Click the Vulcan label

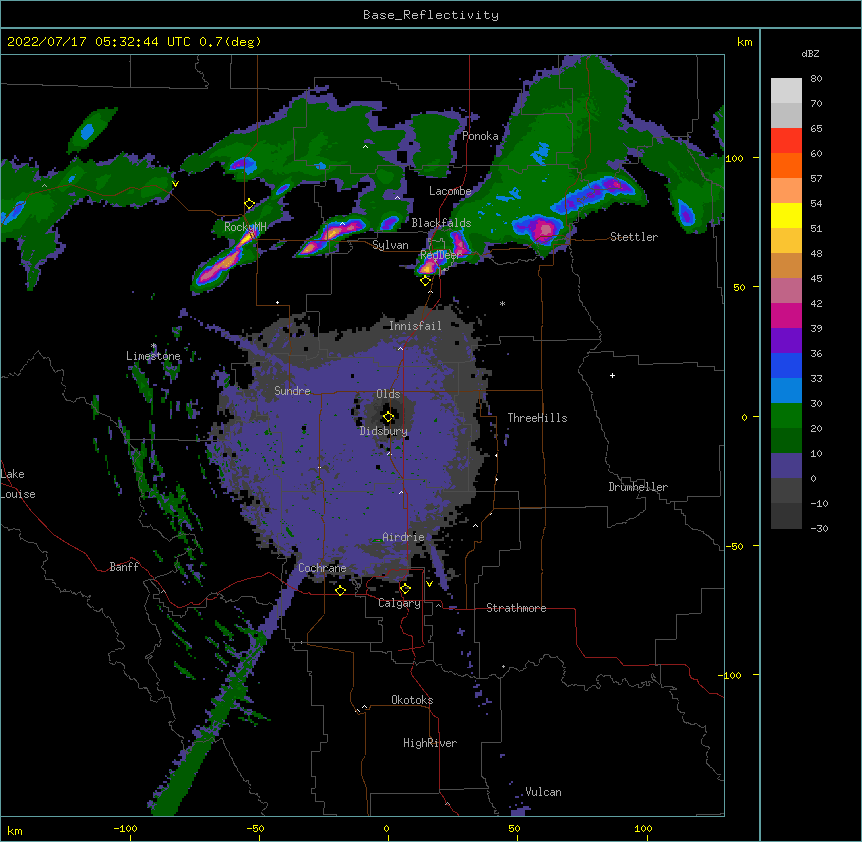(543, 792)
